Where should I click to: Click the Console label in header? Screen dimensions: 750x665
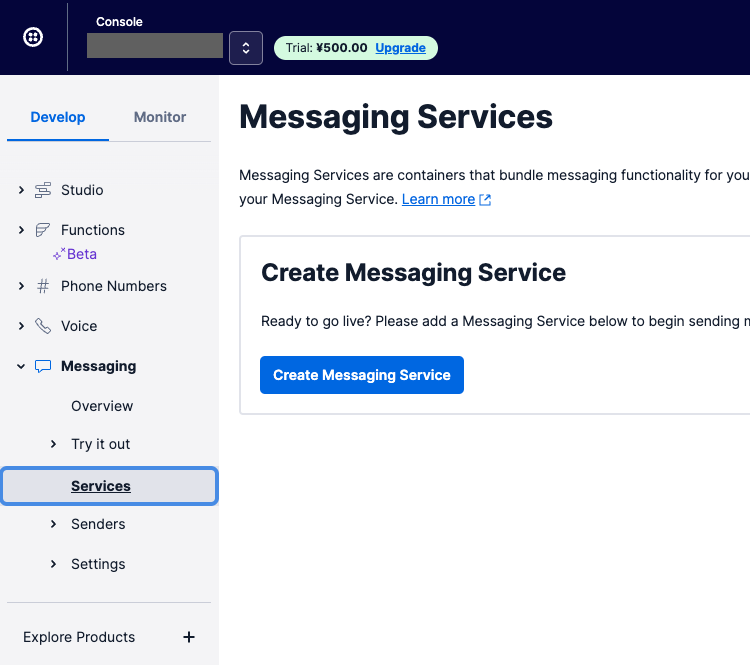(119, 22)
